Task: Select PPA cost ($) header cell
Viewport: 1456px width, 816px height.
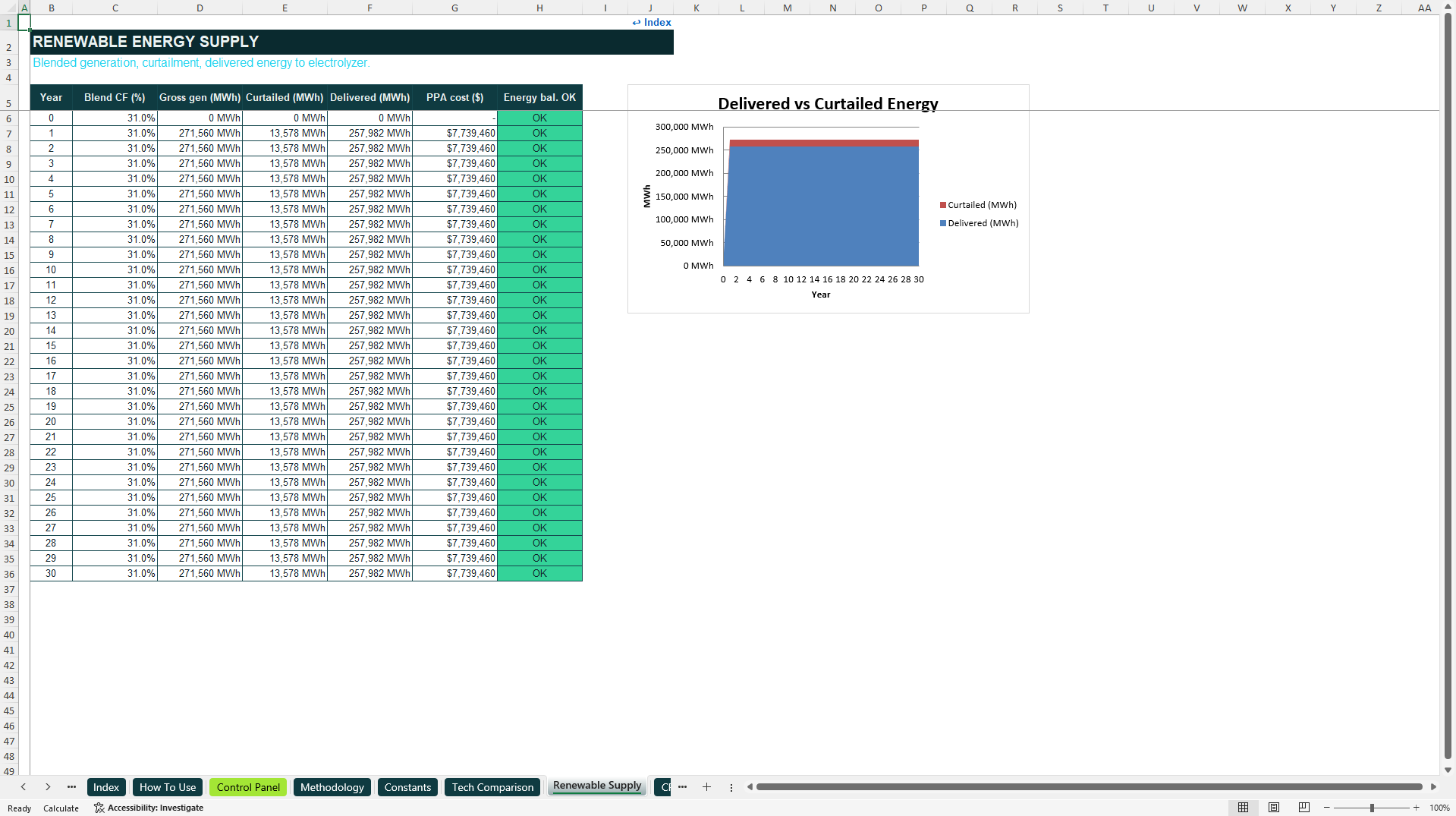Action: (x=454, y=97)
